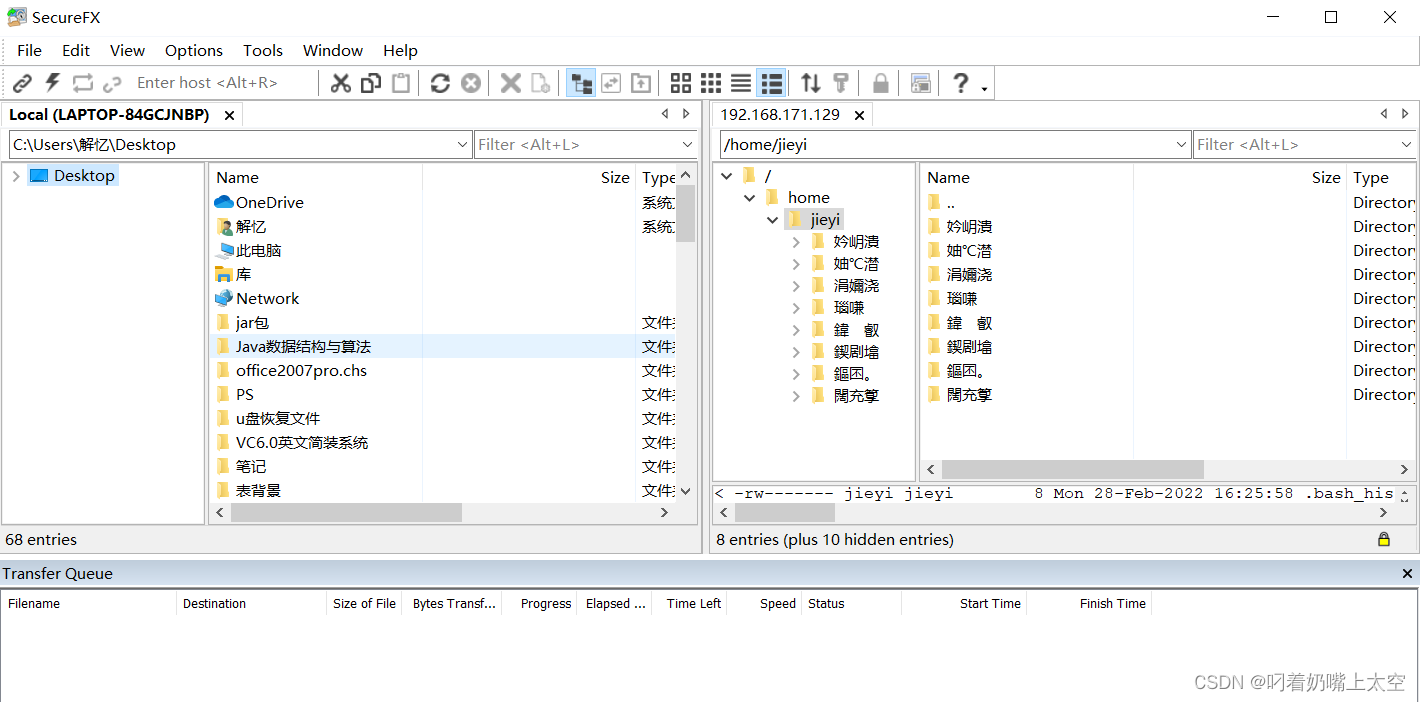Click the Reconnect loop icon
This screenshot has width=1420, height=702.
coord(82,83)
